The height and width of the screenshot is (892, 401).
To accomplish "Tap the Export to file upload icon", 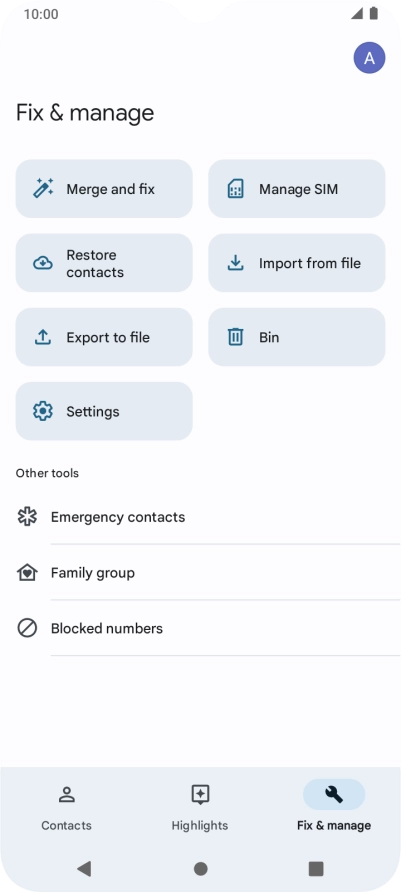I will click(x=43, y=337).
